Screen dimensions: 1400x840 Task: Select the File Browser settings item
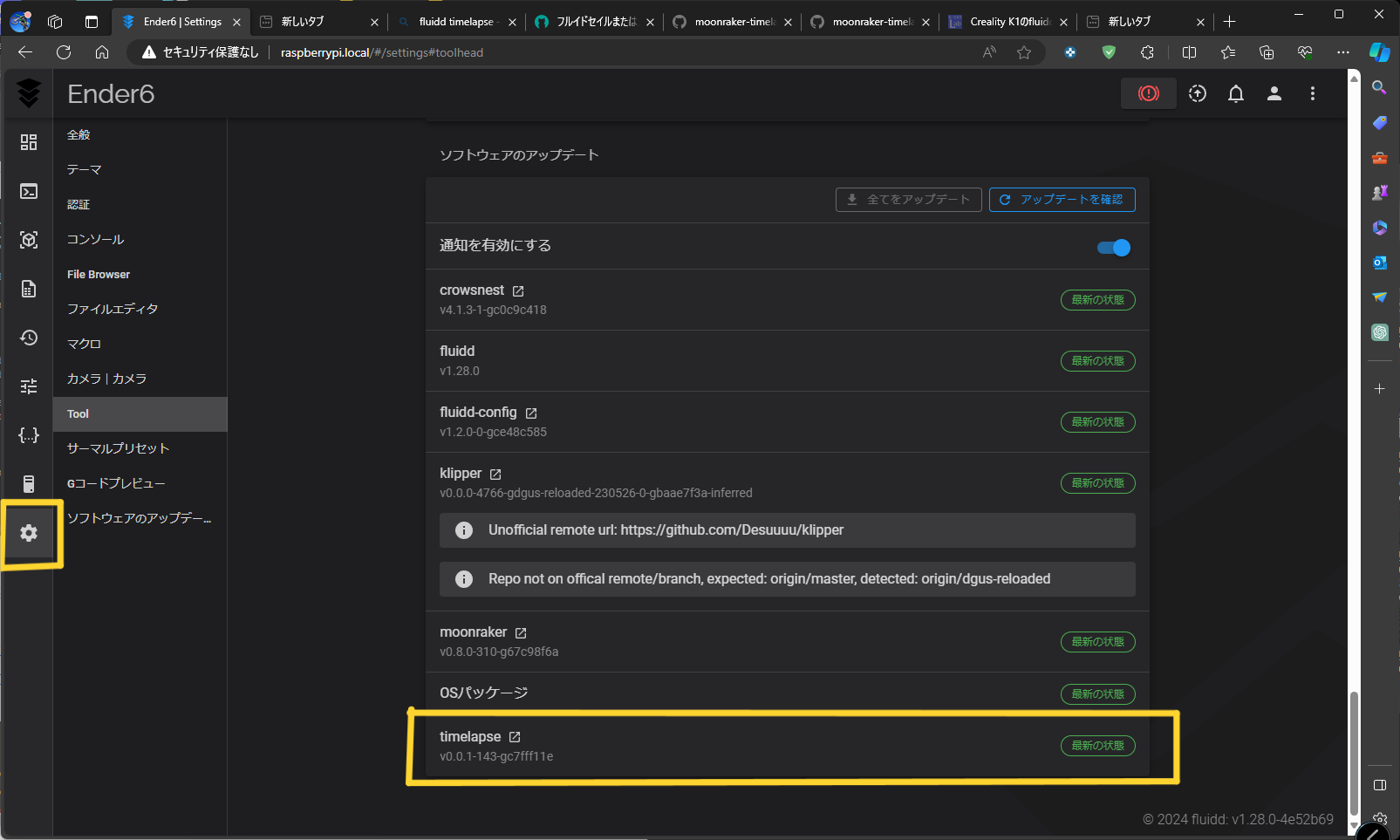coord(99,274)
